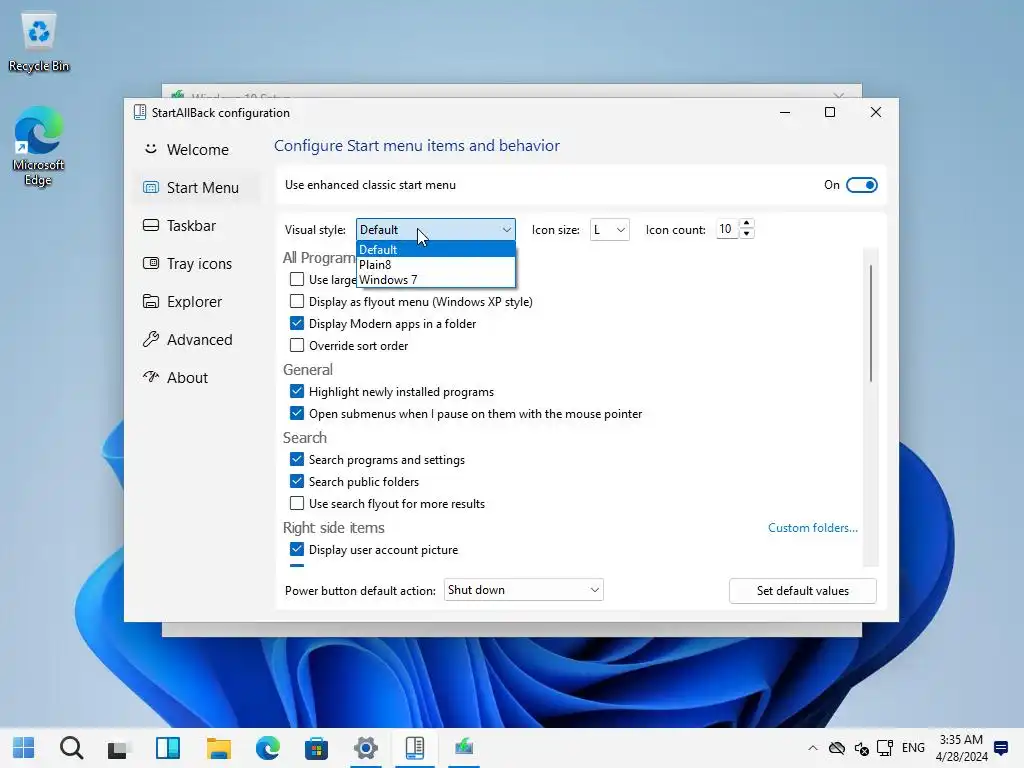
Task: Click Set default values button
Action: (803, 590)
